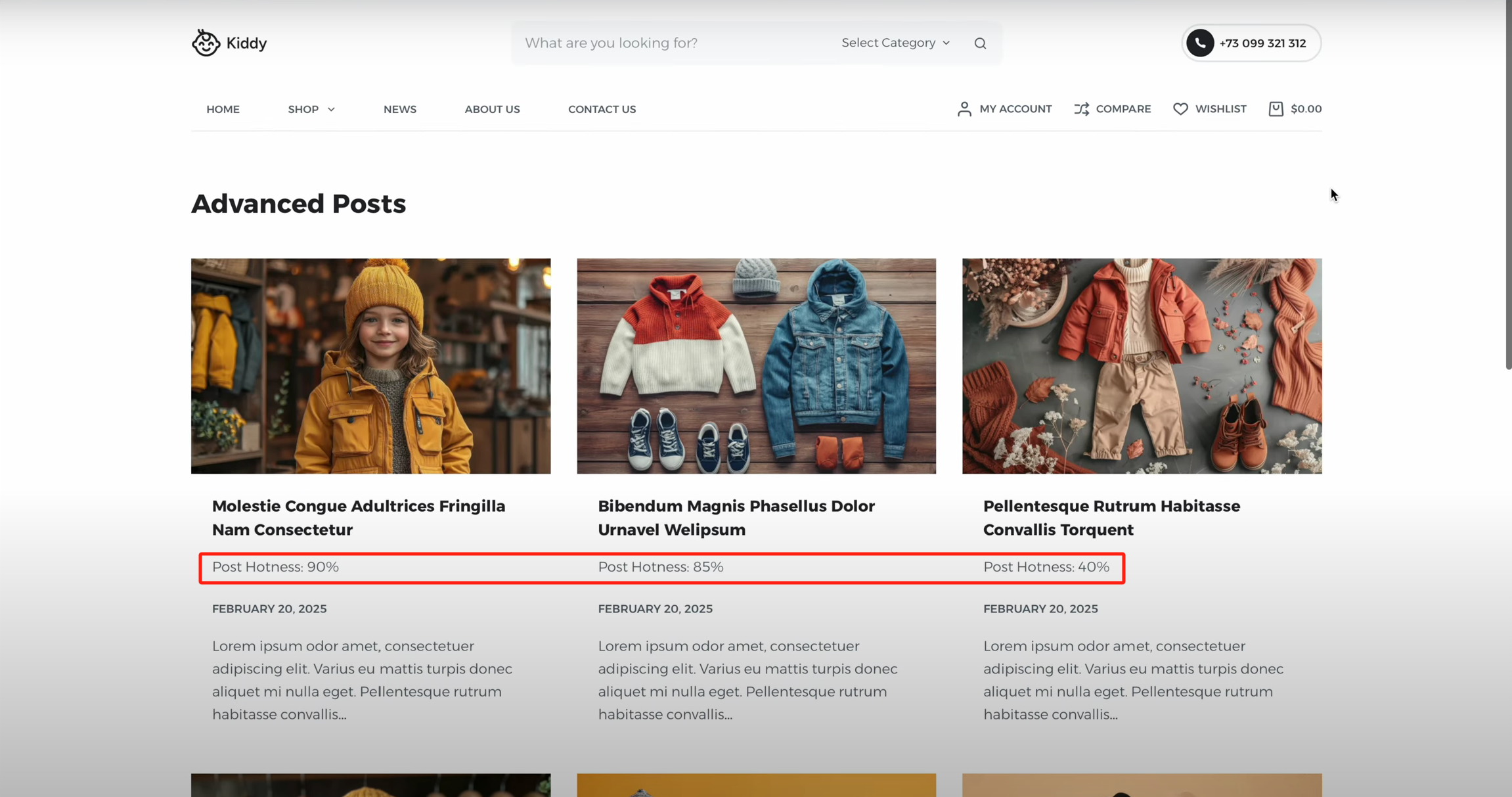The height and width of the screenshot is (797, 1512).
Task: Click the My Account person icon
Action: point(964,109)
